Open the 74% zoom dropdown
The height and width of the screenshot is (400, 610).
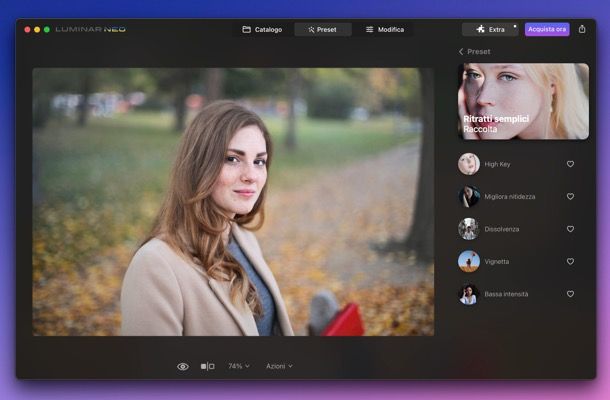click(239, 366)
